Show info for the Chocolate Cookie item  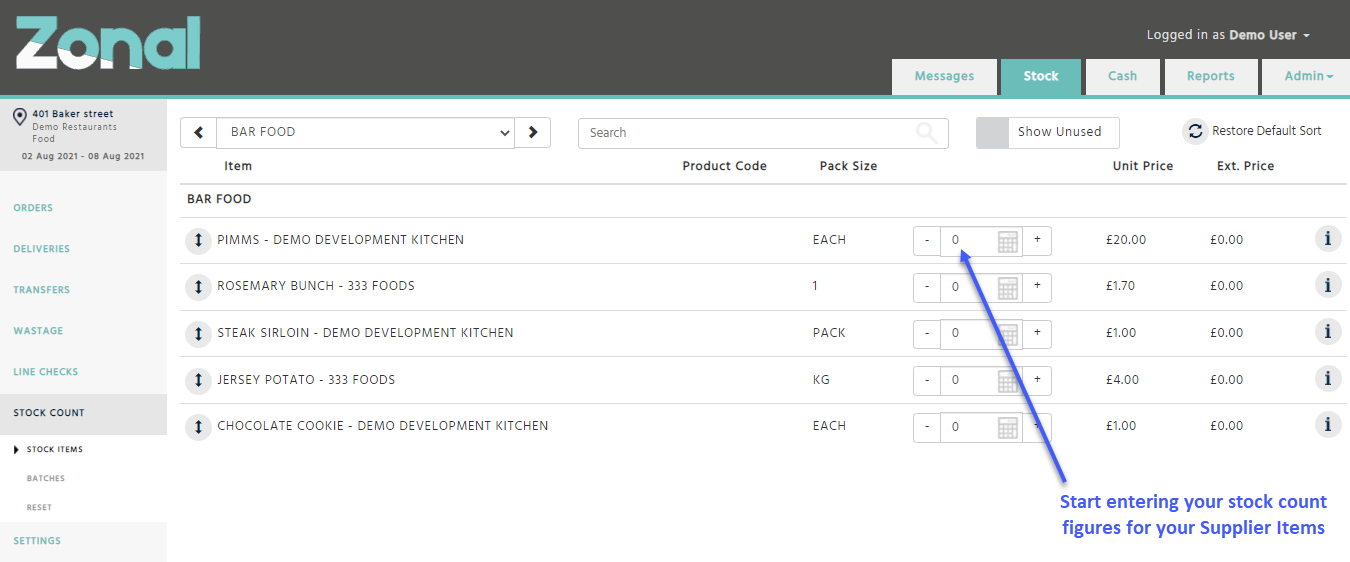1327,425
